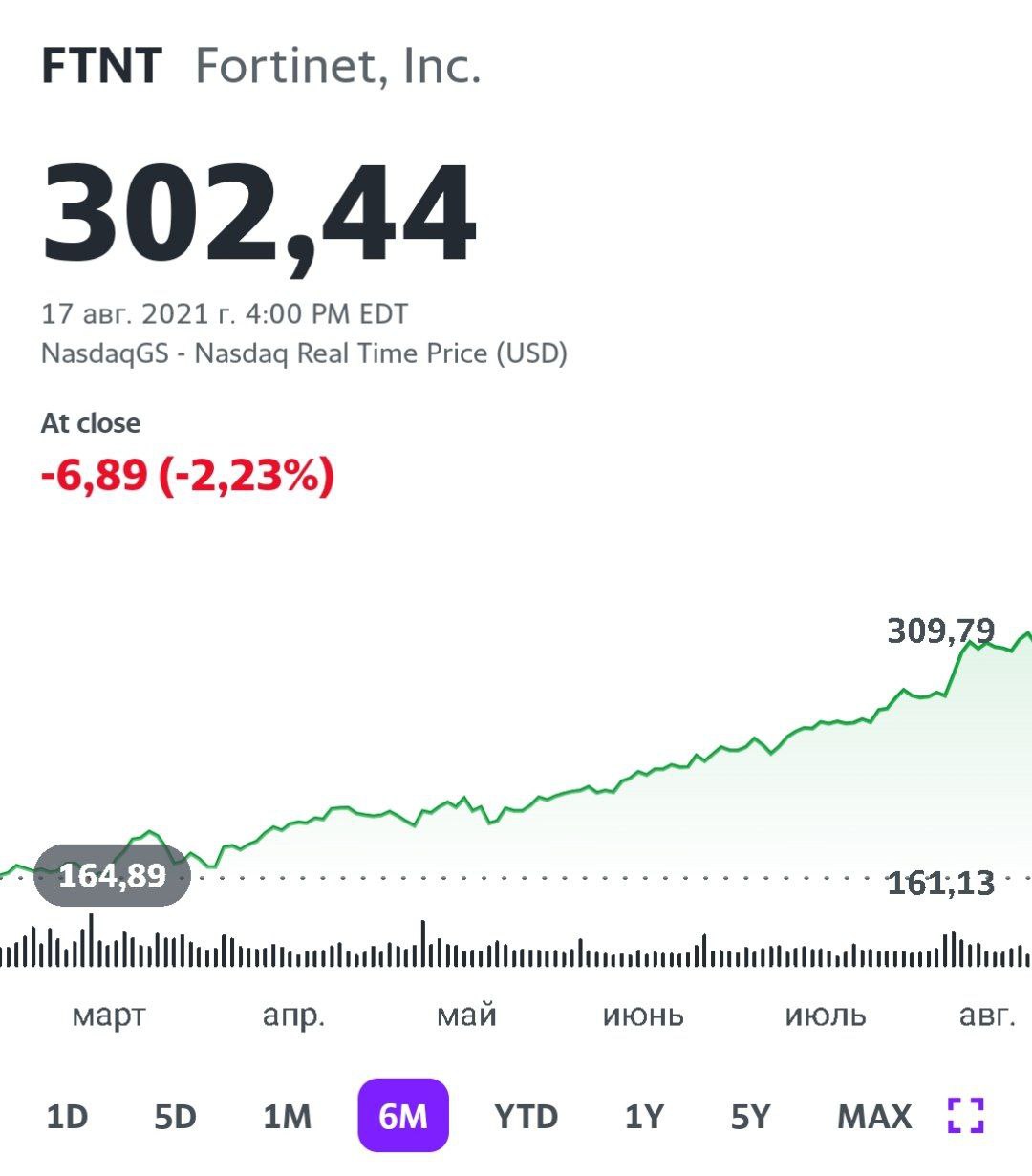Click the -6,89 (-2,23%) price change

(x=187, y=475)
